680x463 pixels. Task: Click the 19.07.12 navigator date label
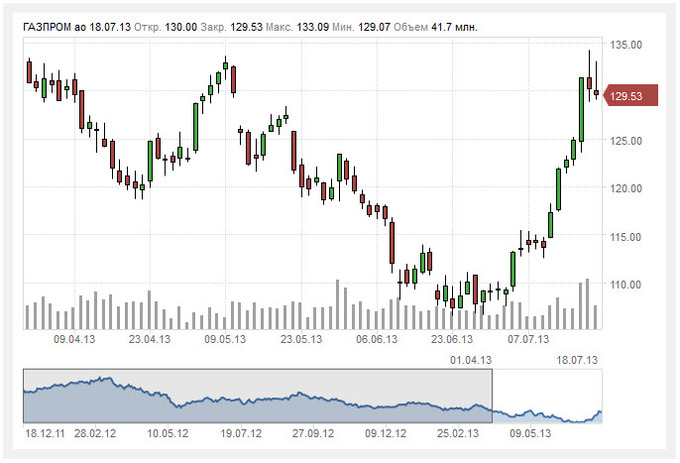(x=241, y=434)
